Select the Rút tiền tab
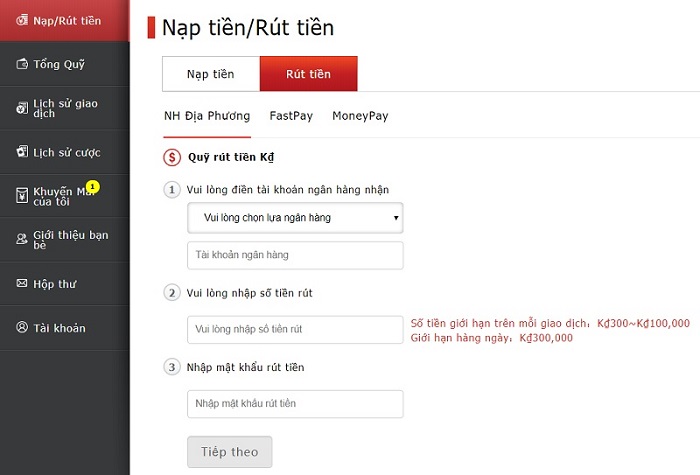The width and height of the screenshot is (700, 475). [x=308, y=74]
